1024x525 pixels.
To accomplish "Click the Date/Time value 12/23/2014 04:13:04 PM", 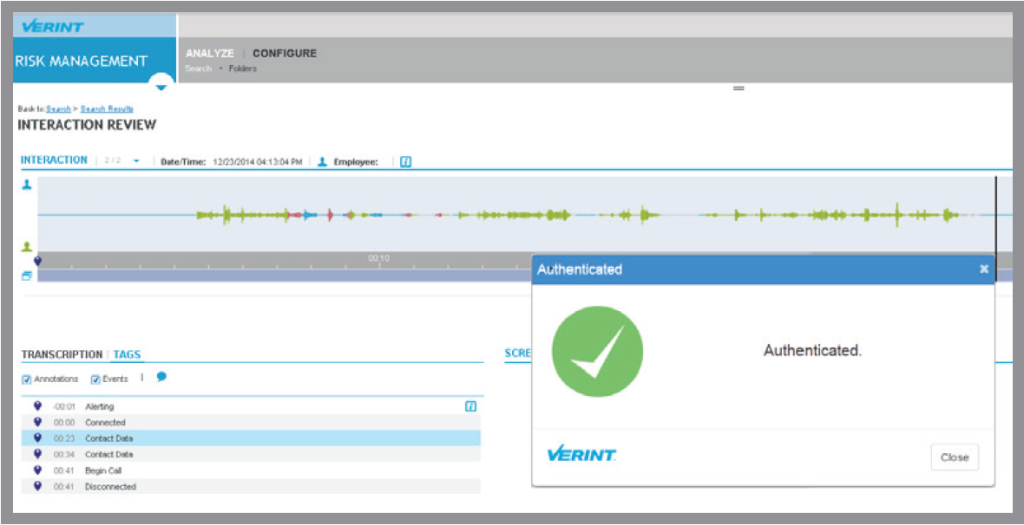I will (257, 162).
